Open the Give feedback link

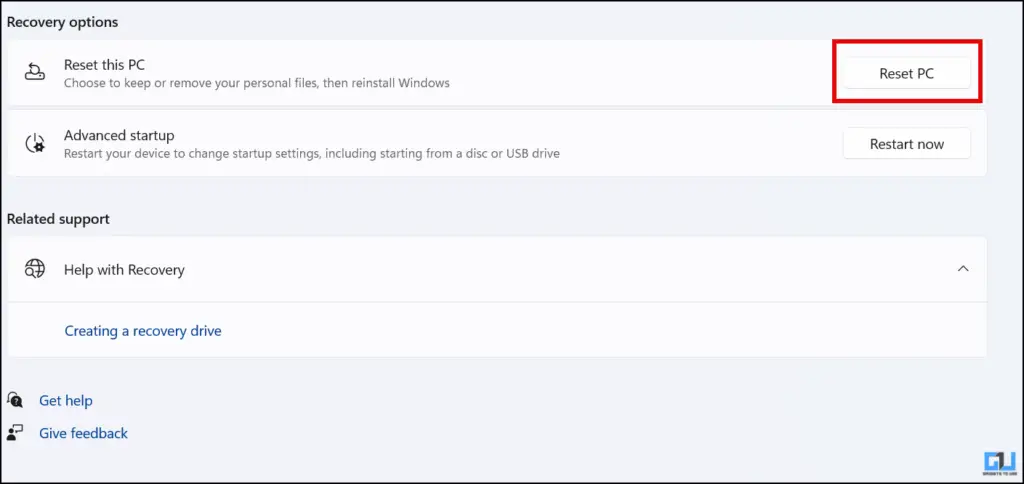pyautogui.click(x=84, y=433)
